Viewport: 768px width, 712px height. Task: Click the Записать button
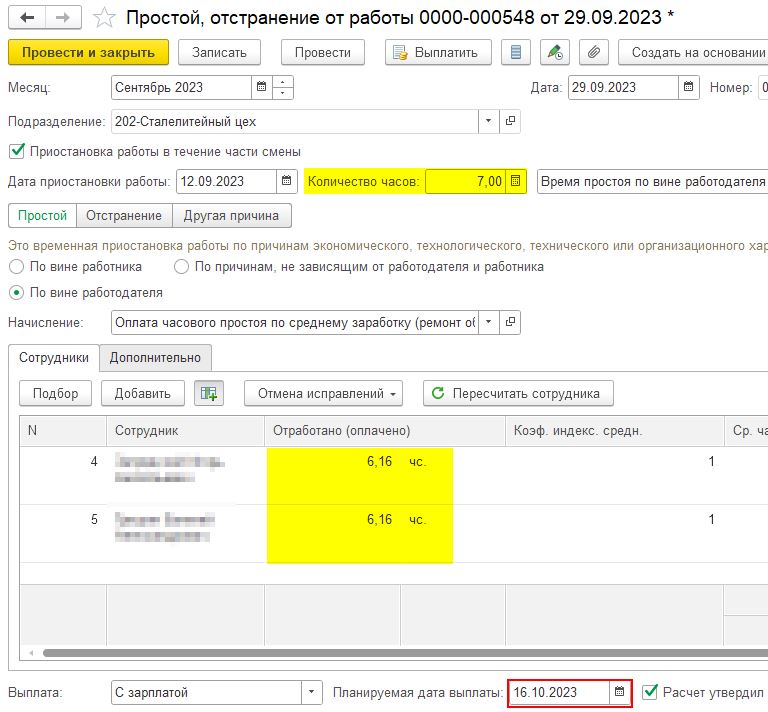(219, 52)
